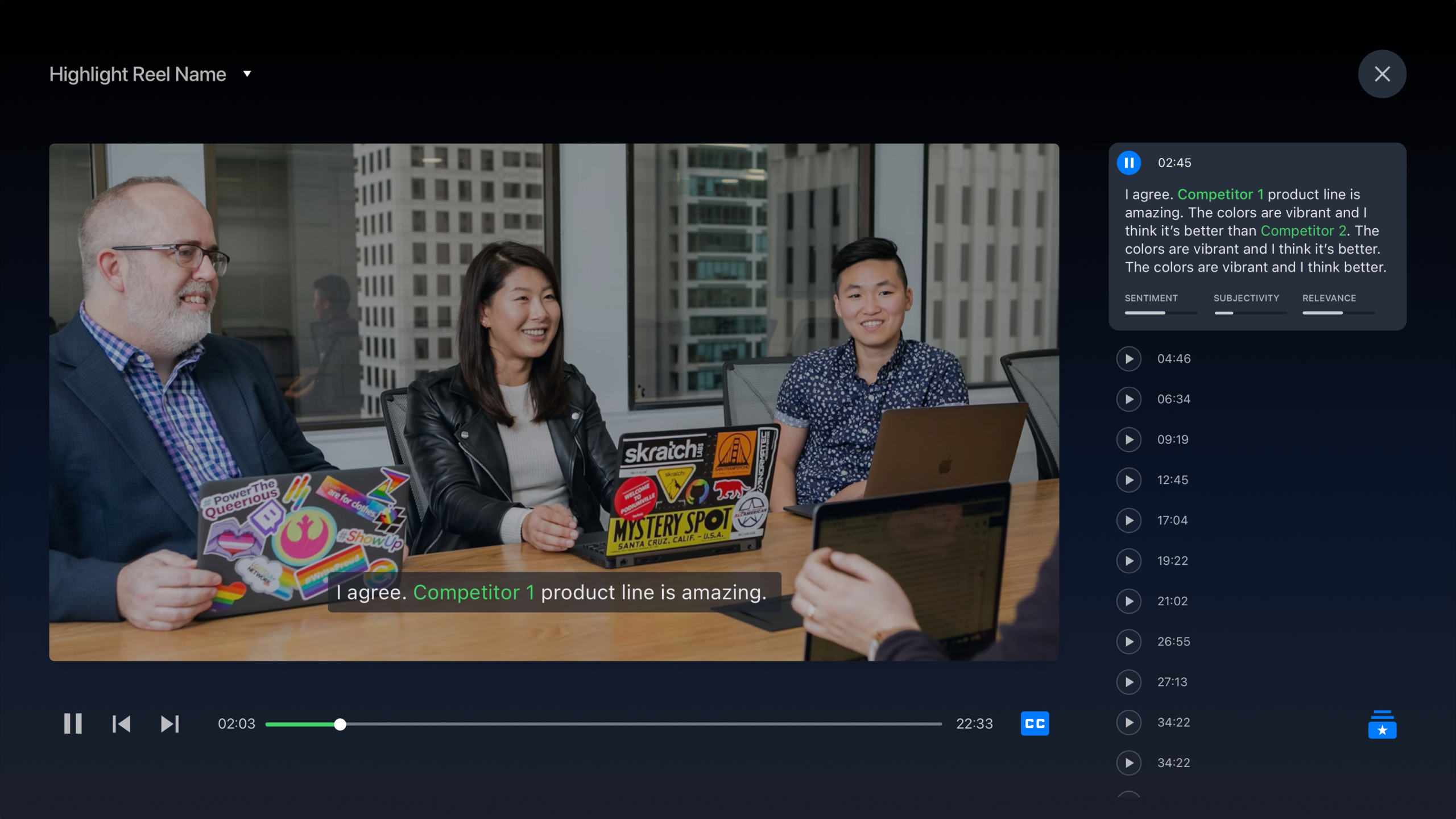Toggle closed captions with CC button
The height and width of the screenshot is (819, 1456).
pos(1035,723)
